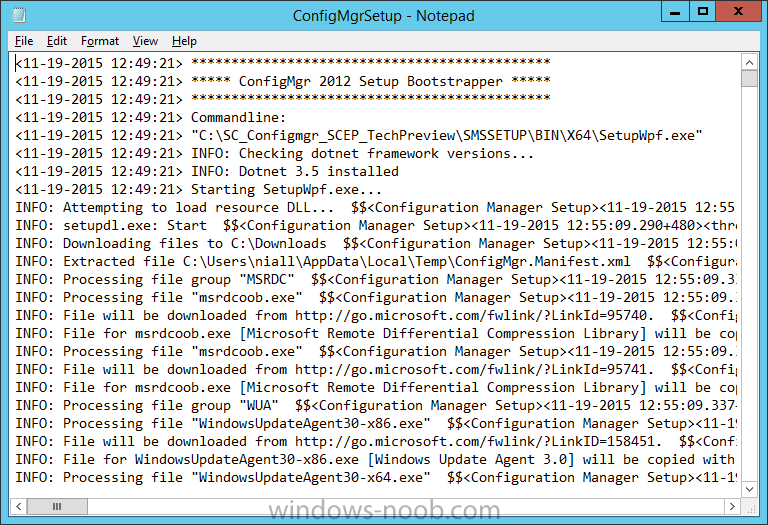Image resolution: width=768 pixels, height=525 pixels.
Task: Open the View menu
Action: 145,41
